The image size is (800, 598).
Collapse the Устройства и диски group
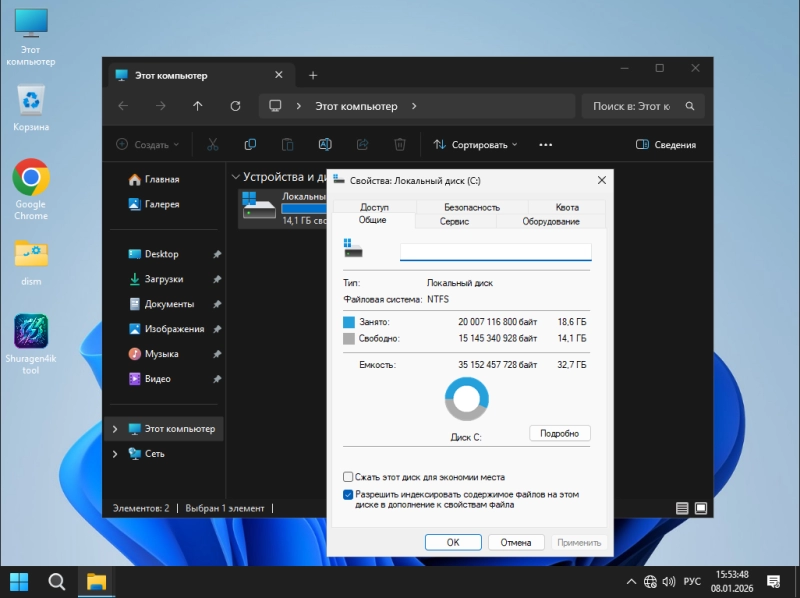coord(236,177)
